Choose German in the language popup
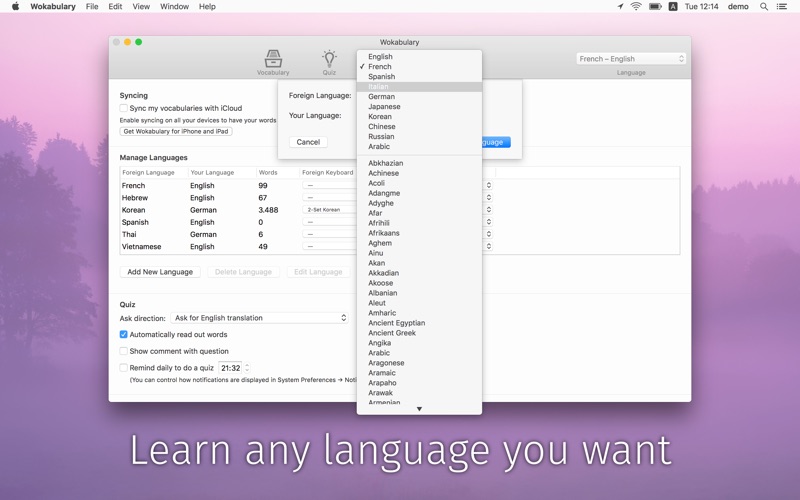 (x=419, y=96)
